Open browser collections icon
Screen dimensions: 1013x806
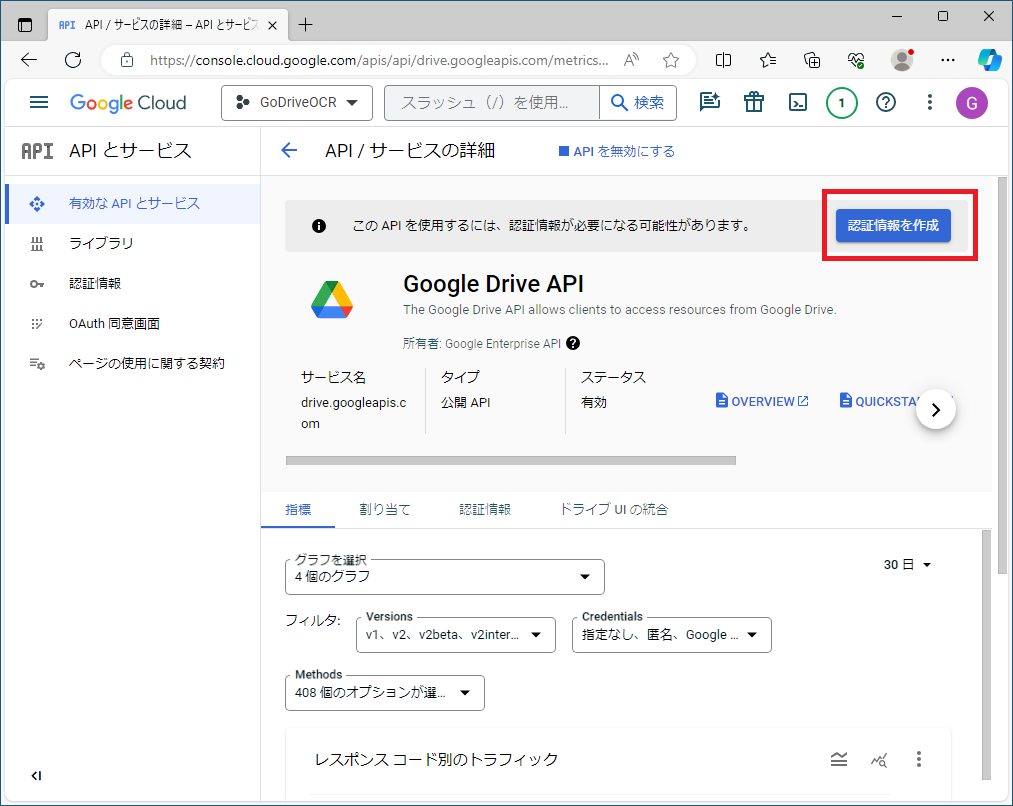(811, 60)
